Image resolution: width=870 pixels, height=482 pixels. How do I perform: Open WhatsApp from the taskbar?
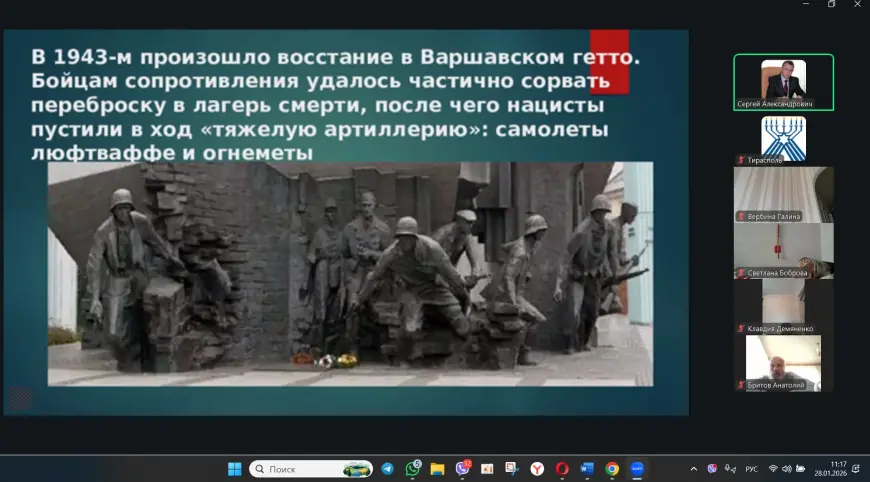[x=412, y=469]
